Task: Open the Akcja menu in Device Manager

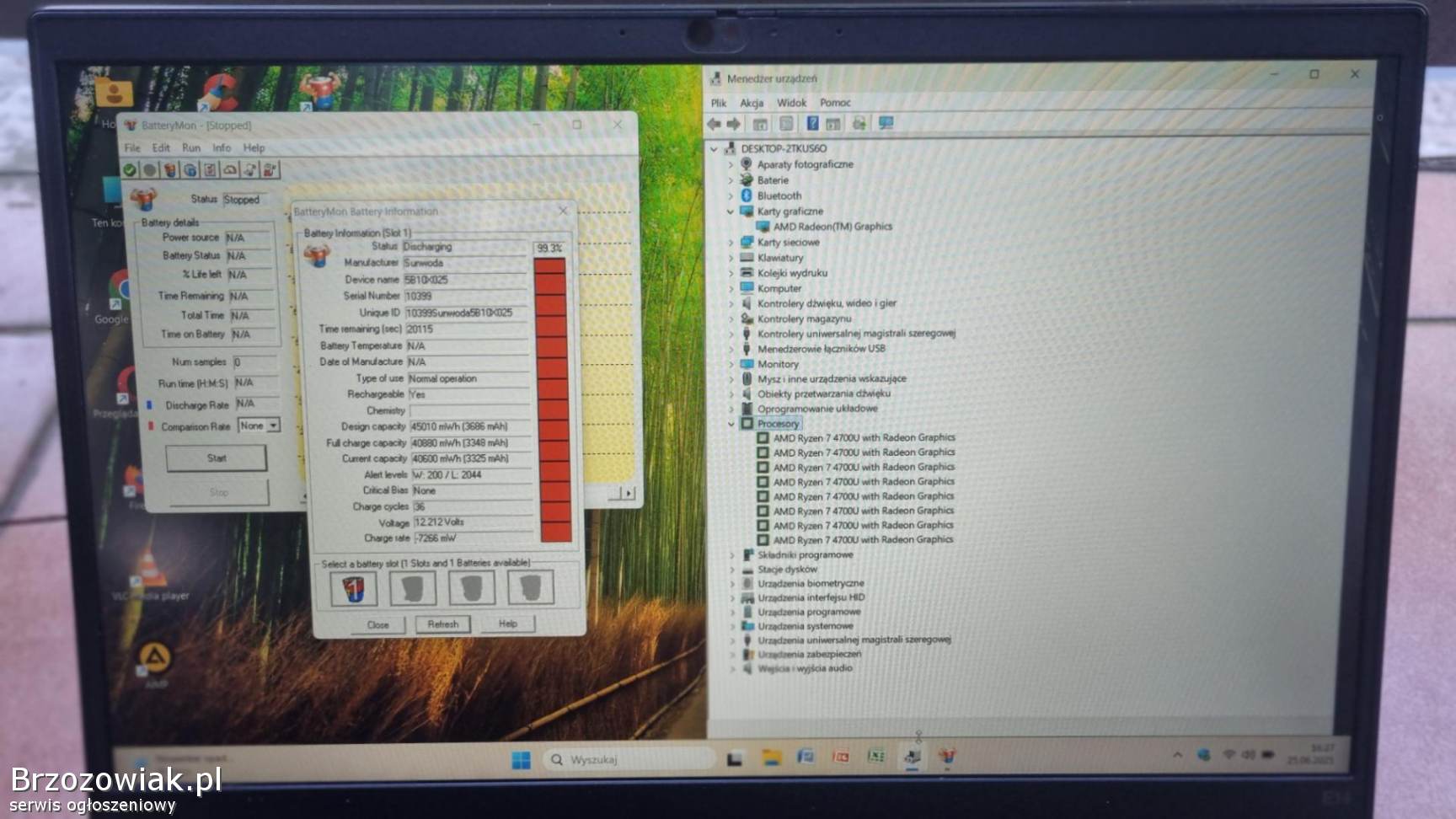Action: [x=751, y=103]
